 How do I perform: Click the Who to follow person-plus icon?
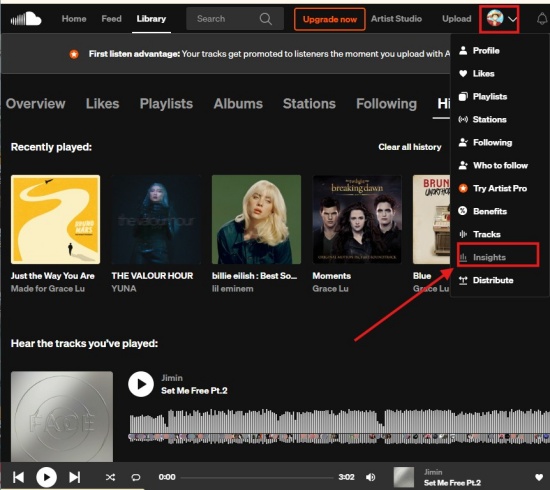click(463, 166)
